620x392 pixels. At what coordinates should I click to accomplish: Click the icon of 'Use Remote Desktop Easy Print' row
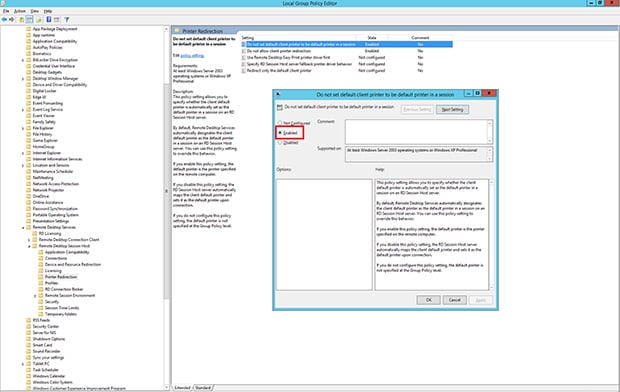coord(244,57)
